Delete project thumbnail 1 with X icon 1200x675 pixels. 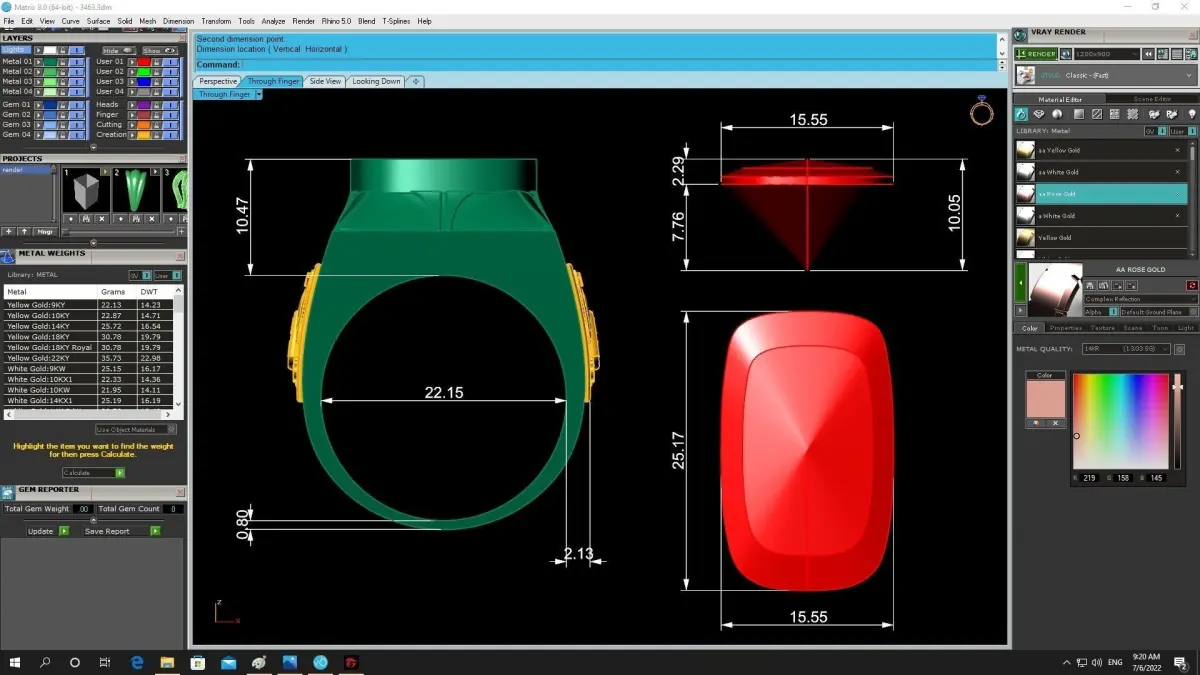(x=101, y=218)
